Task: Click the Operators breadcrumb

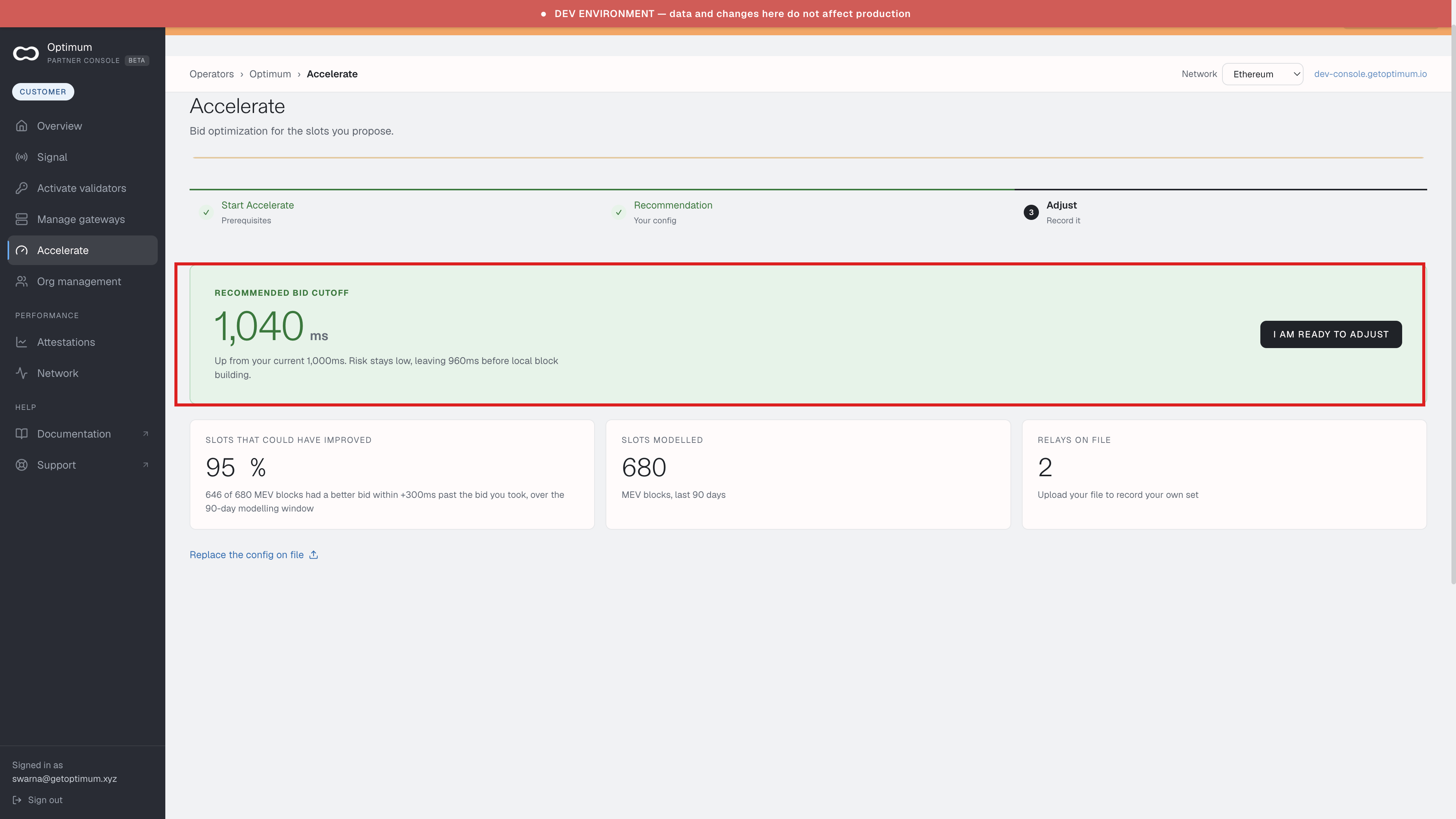Action: 212,74
